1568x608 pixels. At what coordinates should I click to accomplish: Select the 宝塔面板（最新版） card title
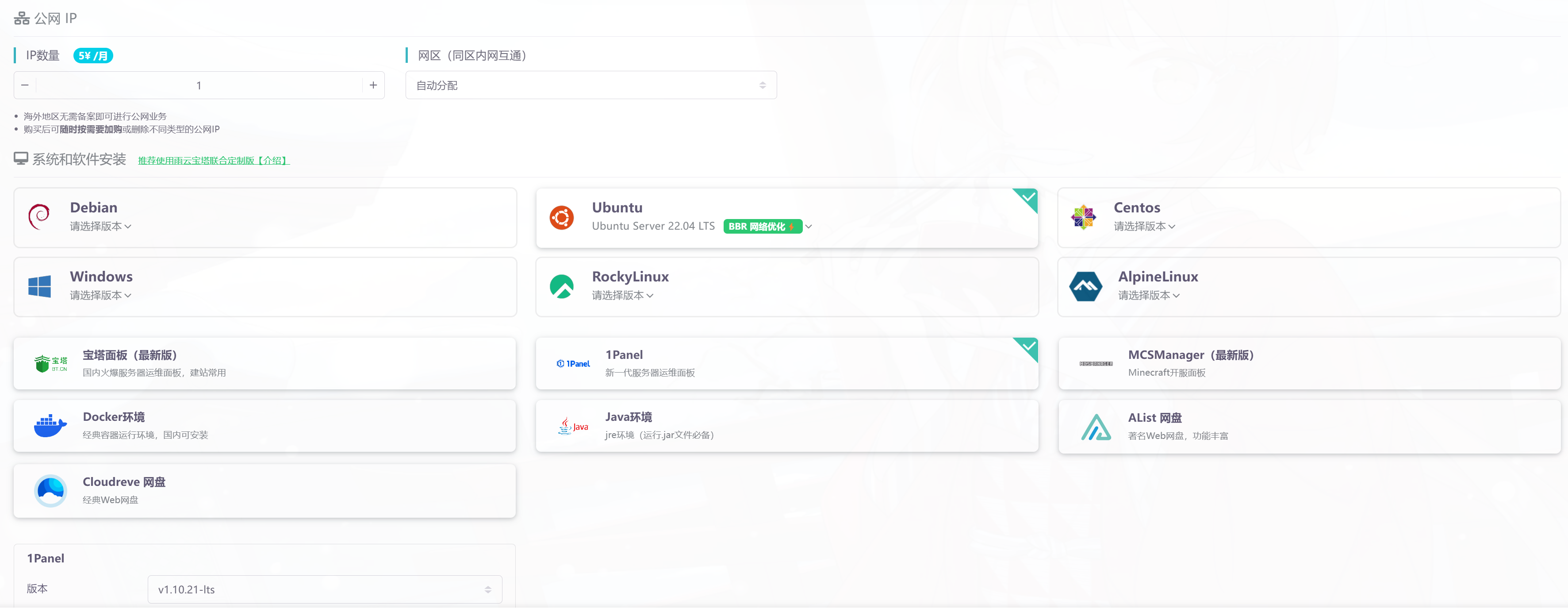pyautogui.click(x=130, y=355)
